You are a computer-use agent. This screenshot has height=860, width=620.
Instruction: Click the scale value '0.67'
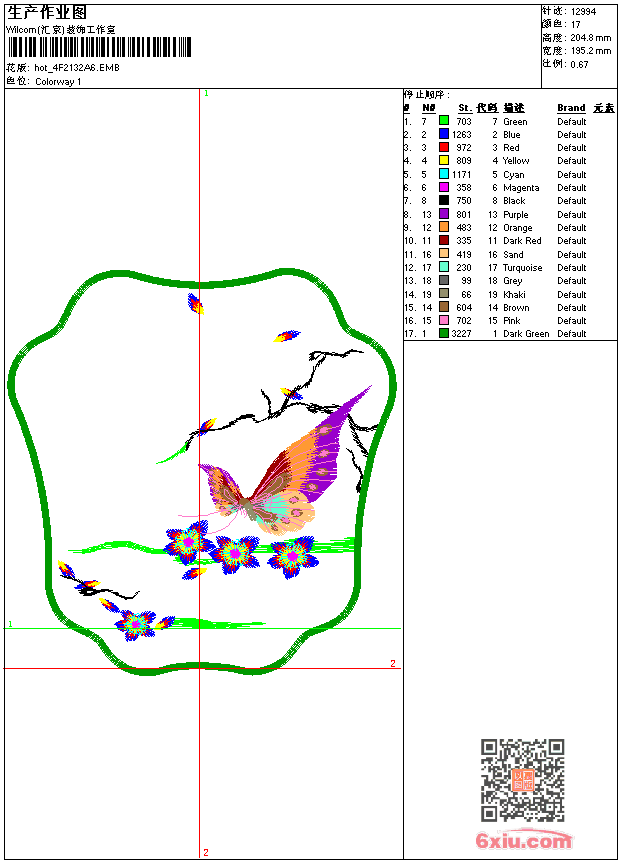tap(579, 65)
